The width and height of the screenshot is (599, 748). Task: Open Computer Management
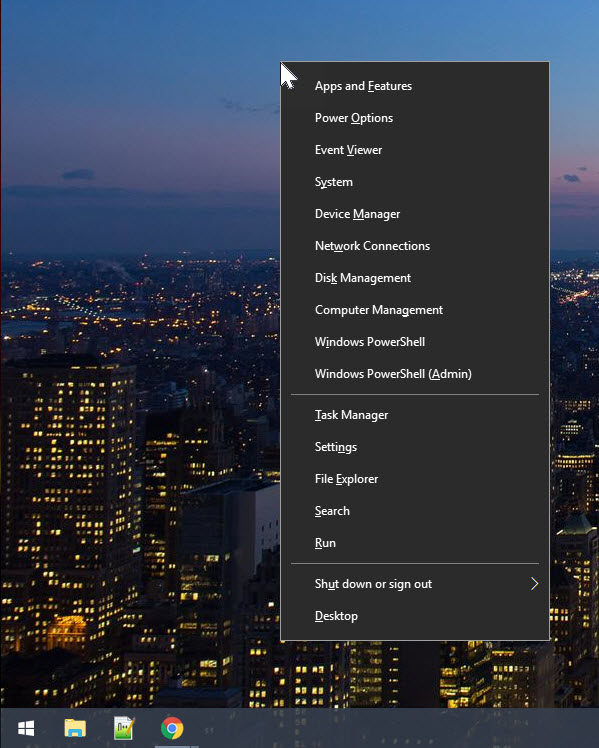tap(415, 310)
